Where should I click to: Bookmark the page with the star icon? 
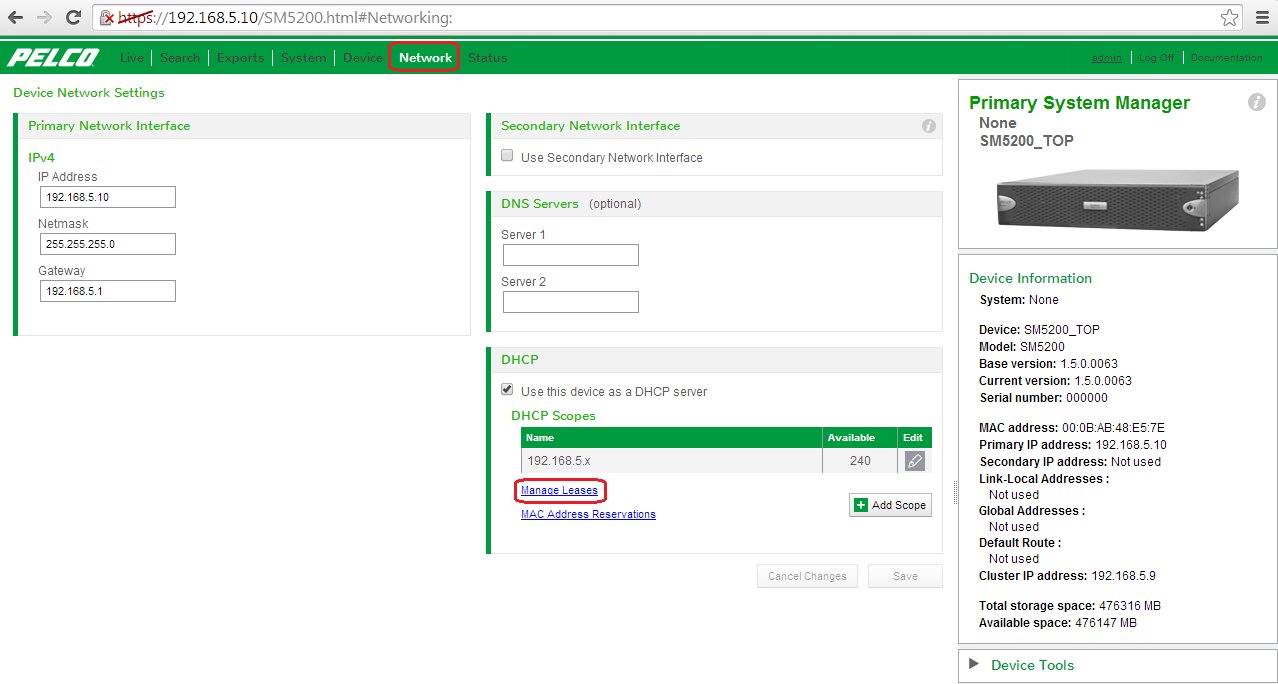tap(1229, 18)
